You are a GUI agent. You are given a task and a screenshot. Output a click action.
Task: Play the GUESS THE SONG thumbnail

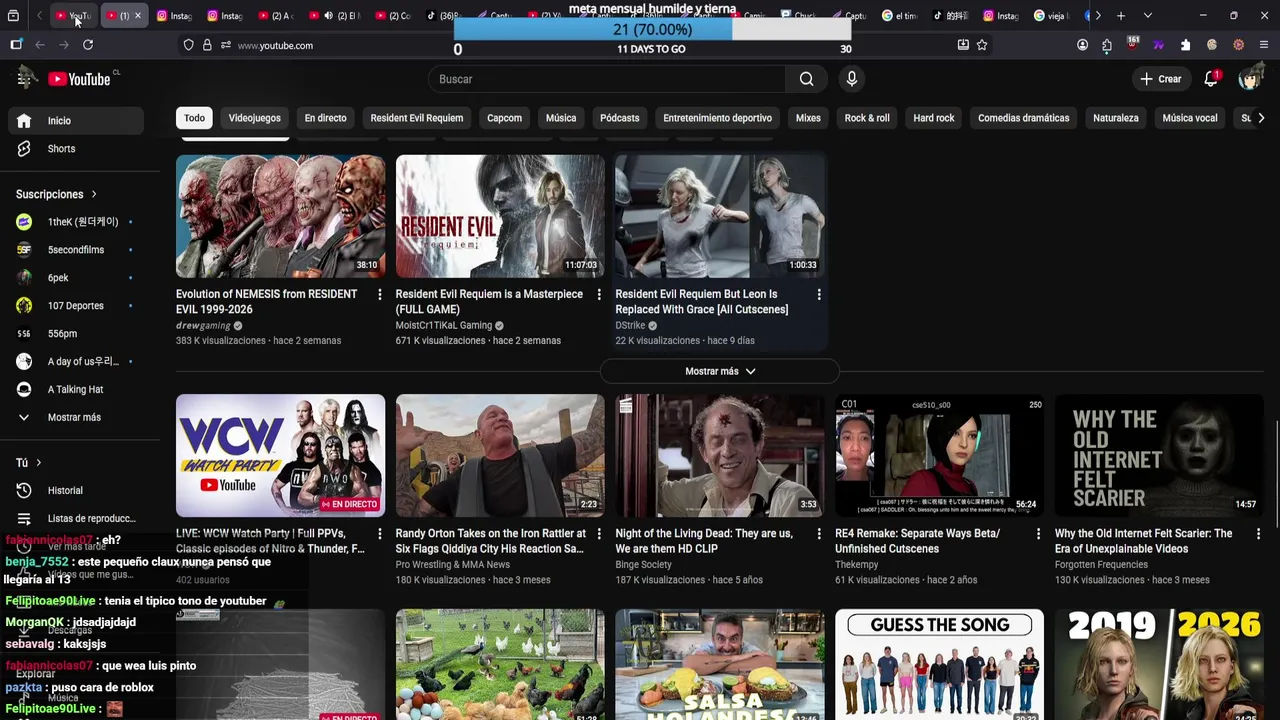click(x=939, y=664)
